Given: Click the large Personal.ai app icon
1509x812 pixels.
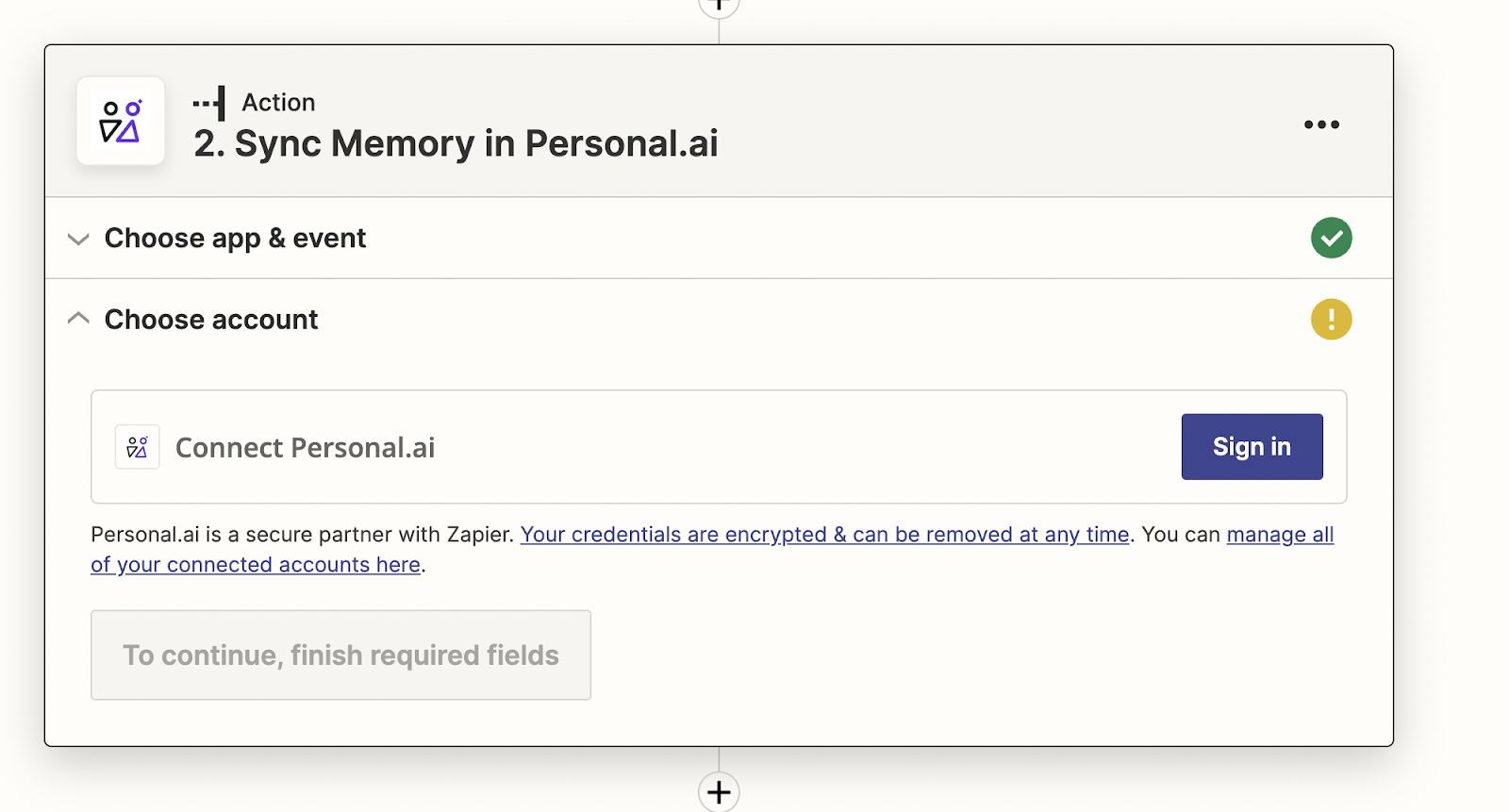Looking at the screenshot, I should (121, 122).
